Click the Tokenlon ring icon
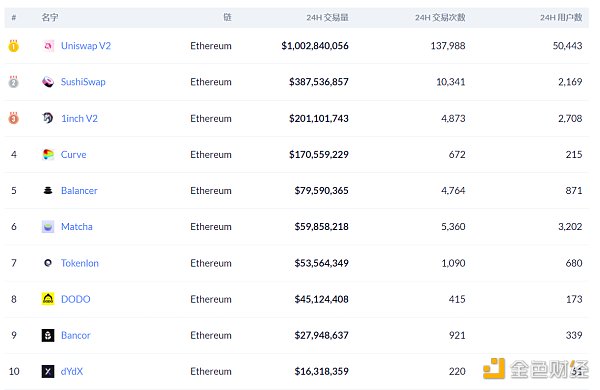This screenshot has width=600, height=390. (48, 263)
